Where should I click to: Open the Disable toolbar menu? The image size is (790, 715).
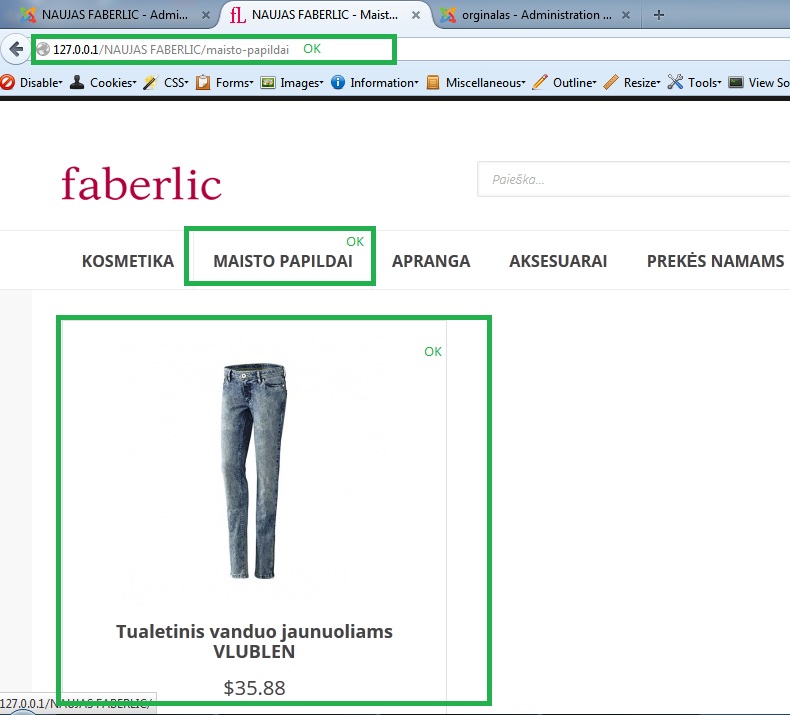pyautogui.click(x=41, y=83)
